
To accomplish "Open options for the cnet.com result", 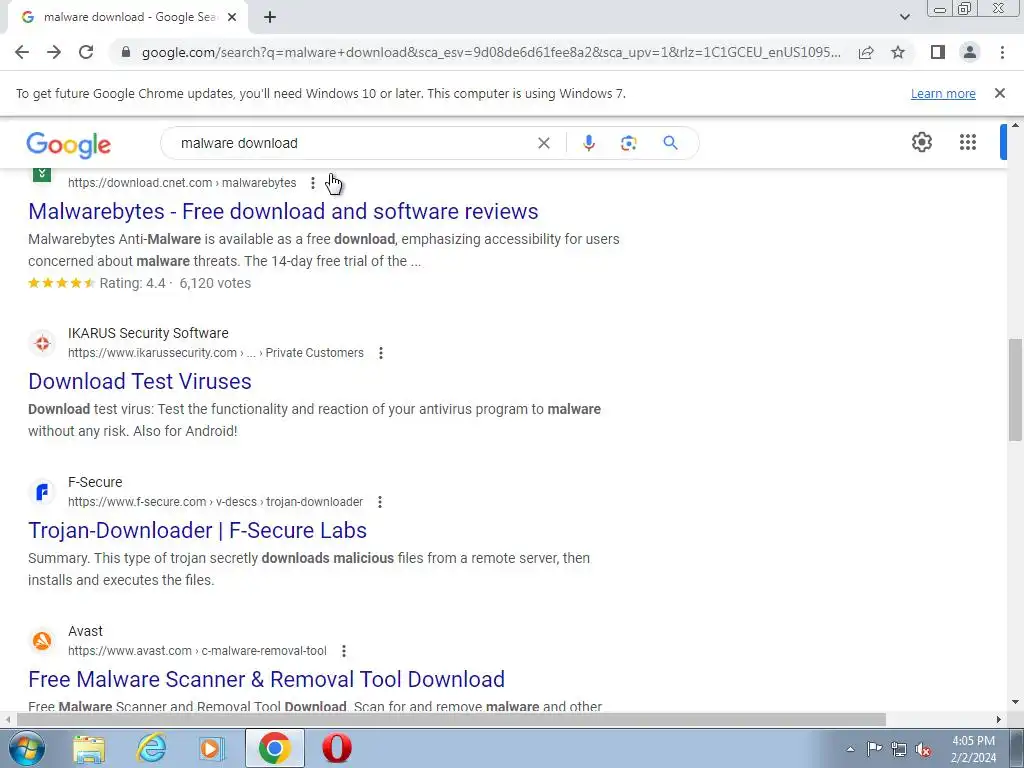I will point(313,183).
